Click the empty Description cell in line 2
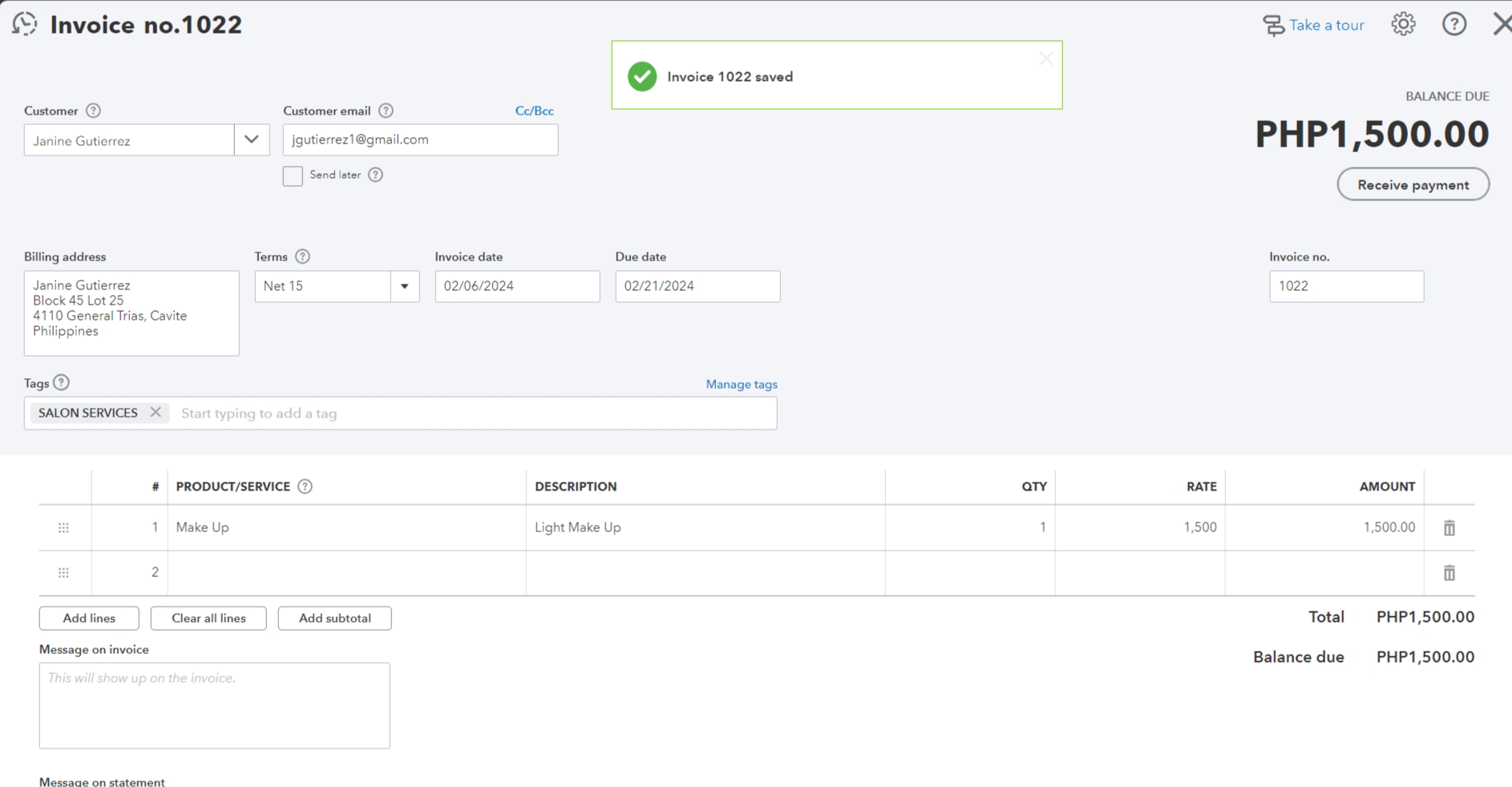 tap(705, 572)
